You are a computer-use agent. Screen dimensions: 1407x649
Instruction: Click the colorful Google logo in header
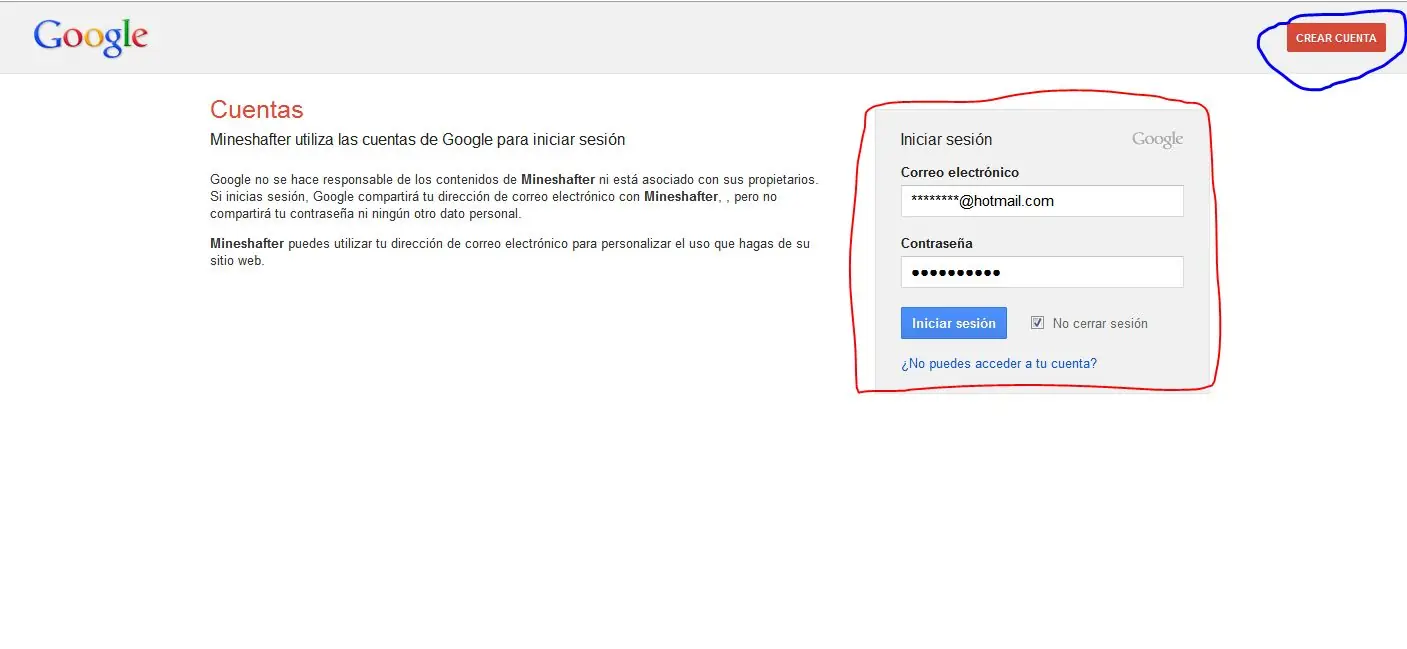coord(91,38)
